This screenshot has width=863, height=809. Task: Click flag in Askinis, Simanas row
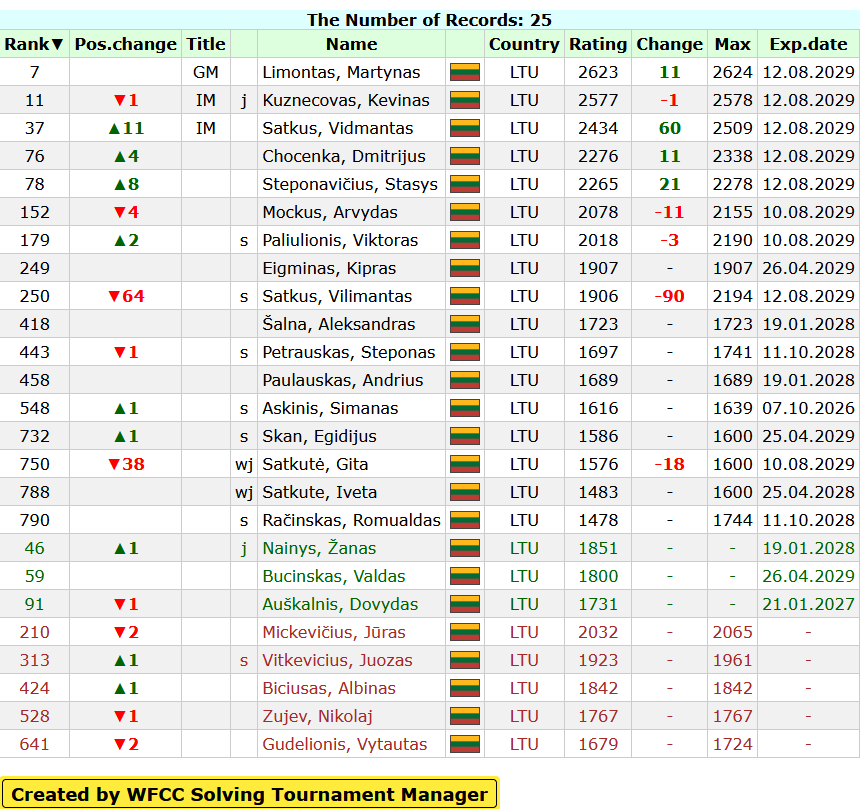click(x=465, y=408)
